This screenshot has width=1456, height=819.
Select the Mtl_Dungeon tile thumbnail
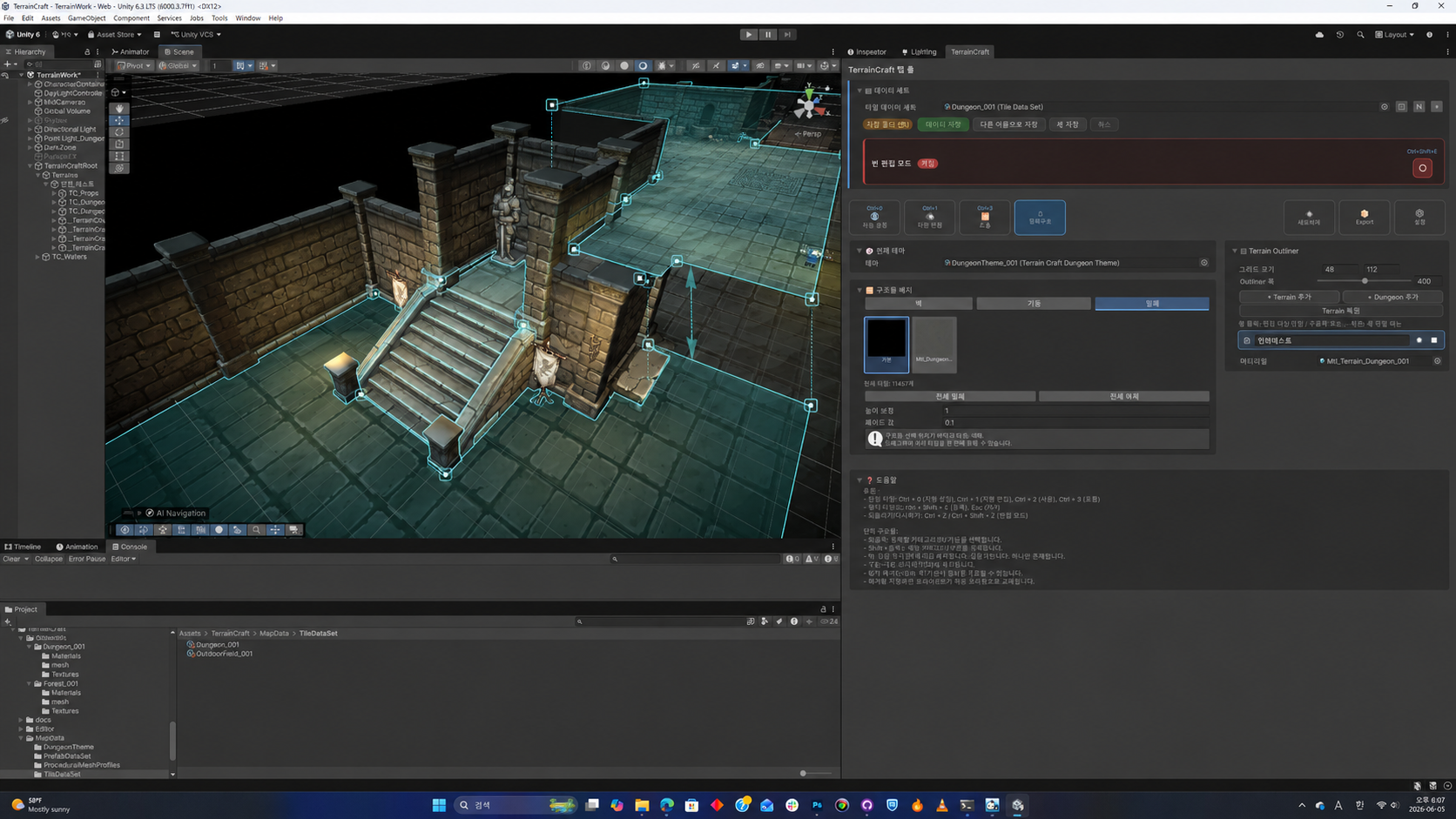tap(934, 344)
